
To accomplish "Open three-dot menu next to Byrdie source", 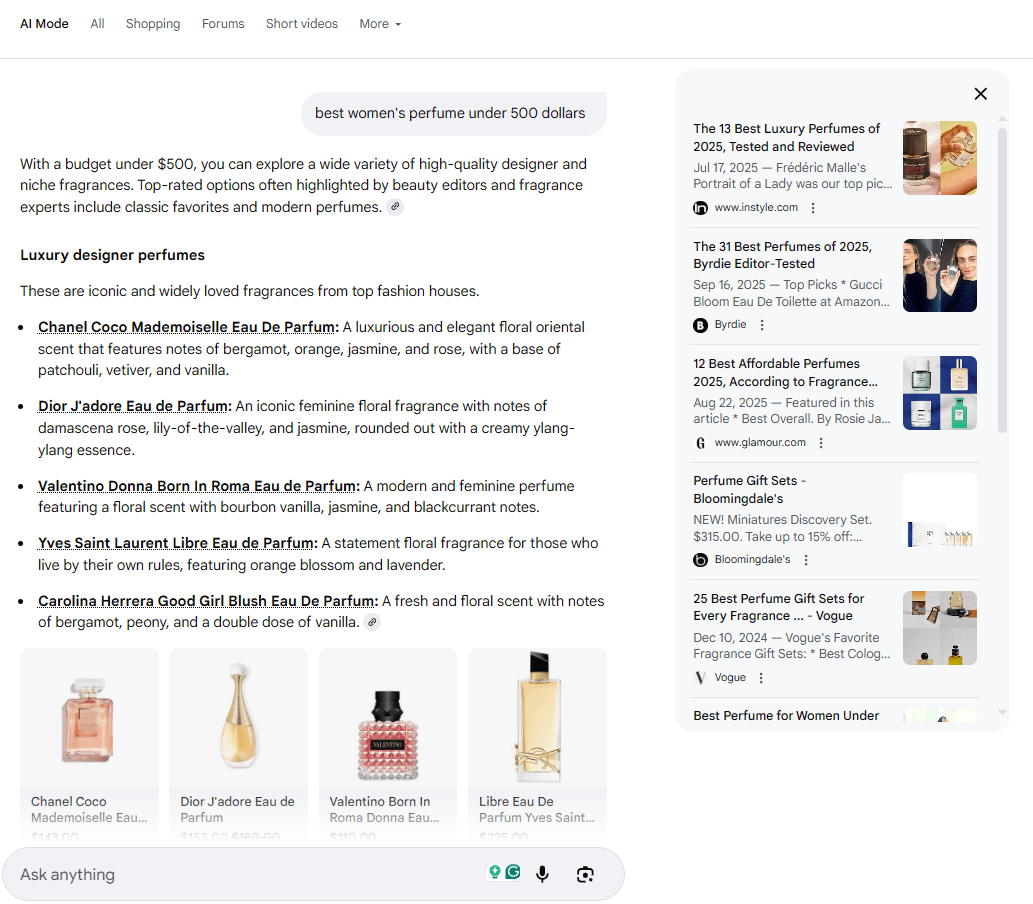I will [762, 325].
